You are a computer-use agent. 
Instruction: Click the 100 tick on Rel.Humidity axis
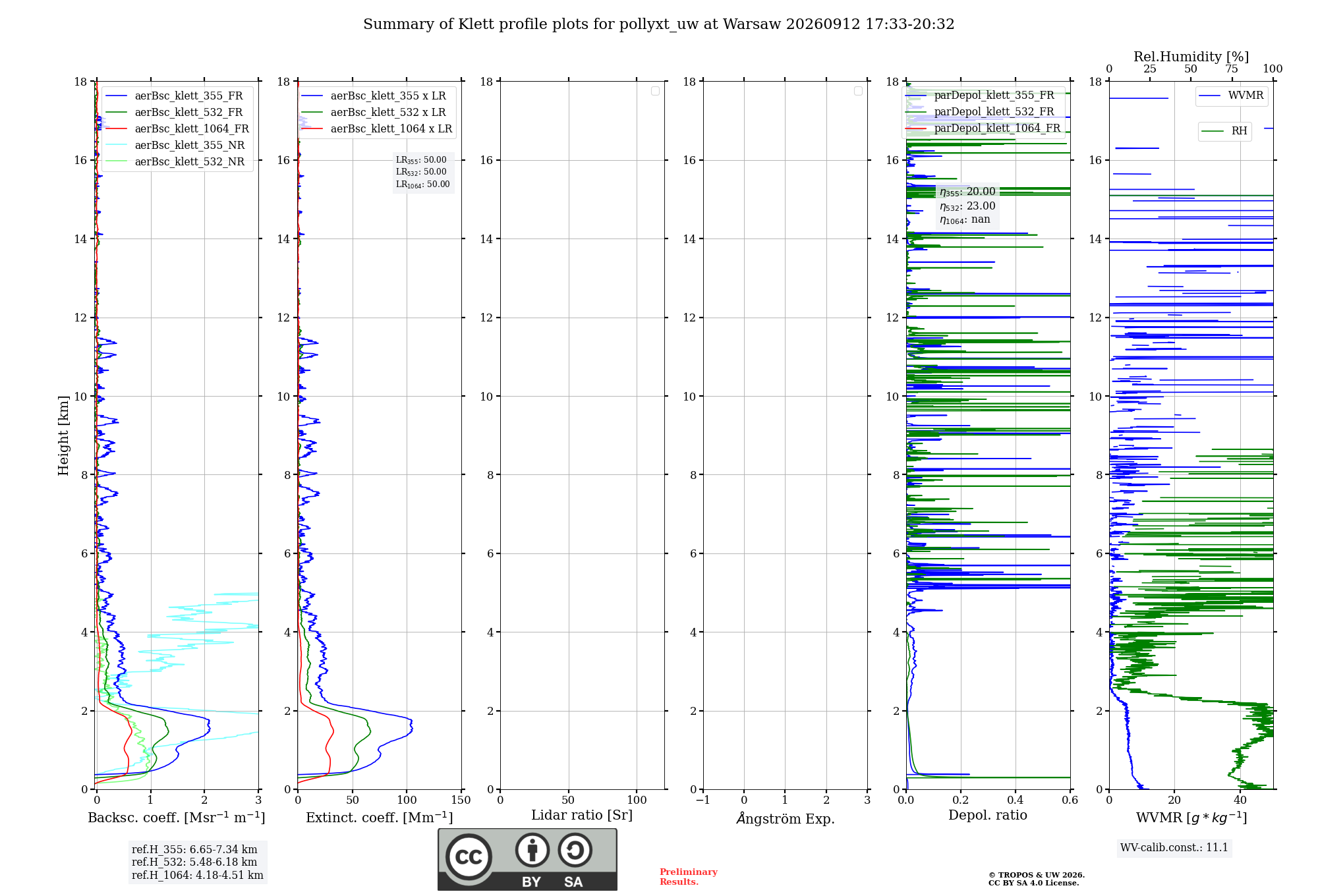click(x=1273, y=69)
